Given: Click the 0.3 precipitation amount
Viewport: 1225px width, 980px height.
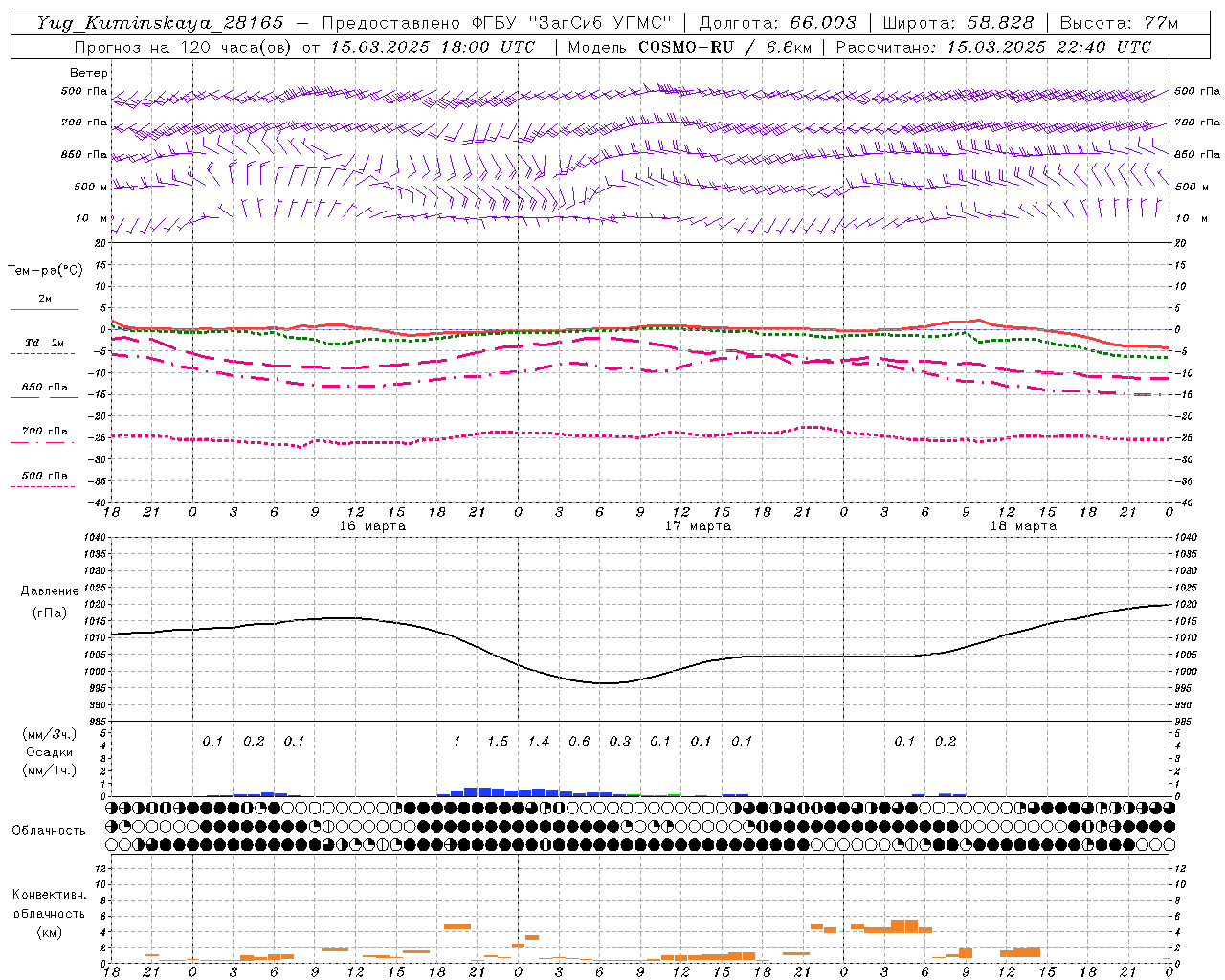Looking at the screenshot, I should (620, 741).
